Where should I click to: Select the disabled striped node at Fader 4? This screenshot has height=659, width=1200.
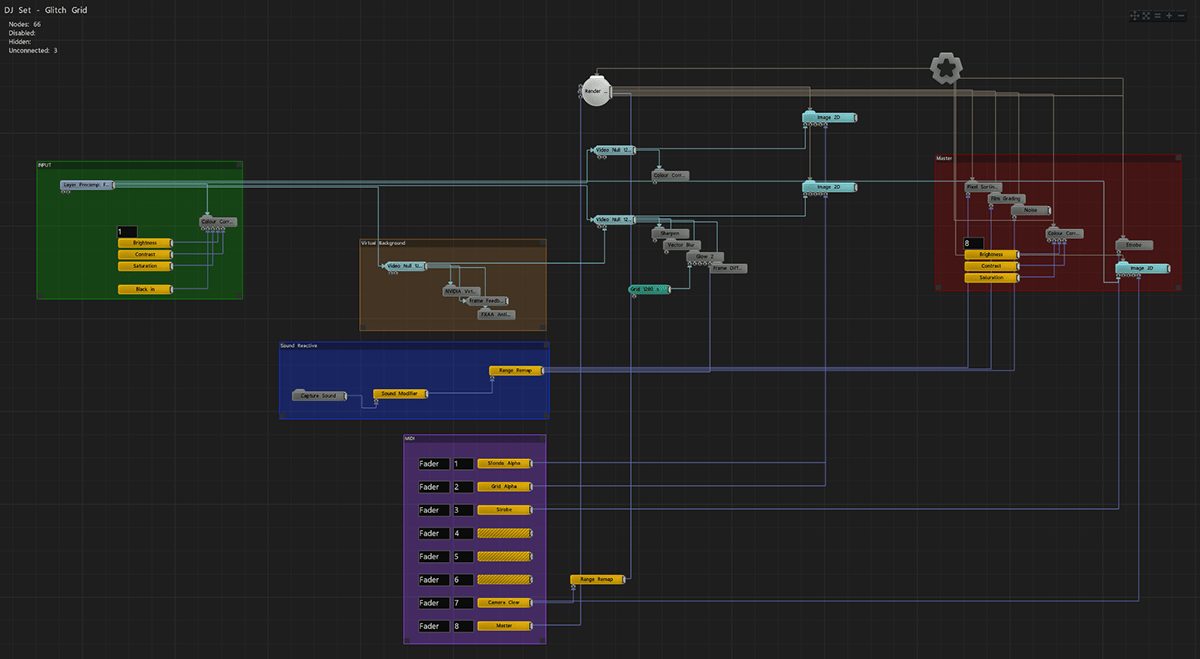(505, 533)
